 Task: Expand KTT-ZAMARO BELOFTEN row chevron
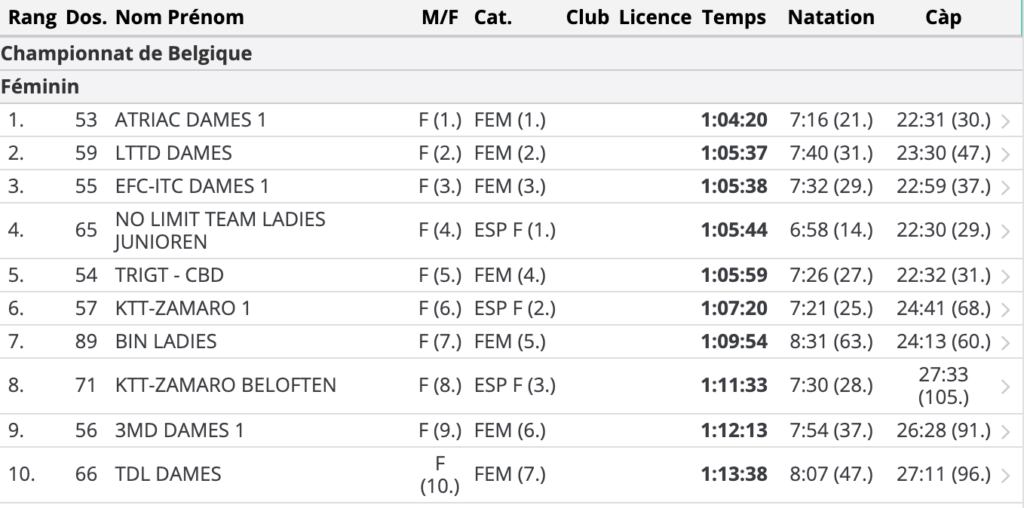coord(1006,387)
